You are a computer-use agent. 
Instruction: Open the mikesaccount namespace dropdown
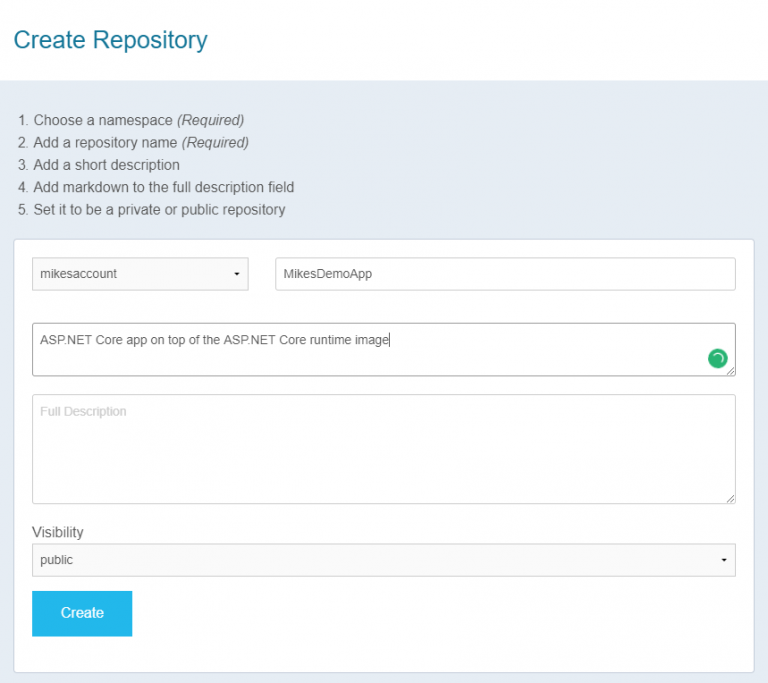tap(140, 274)
